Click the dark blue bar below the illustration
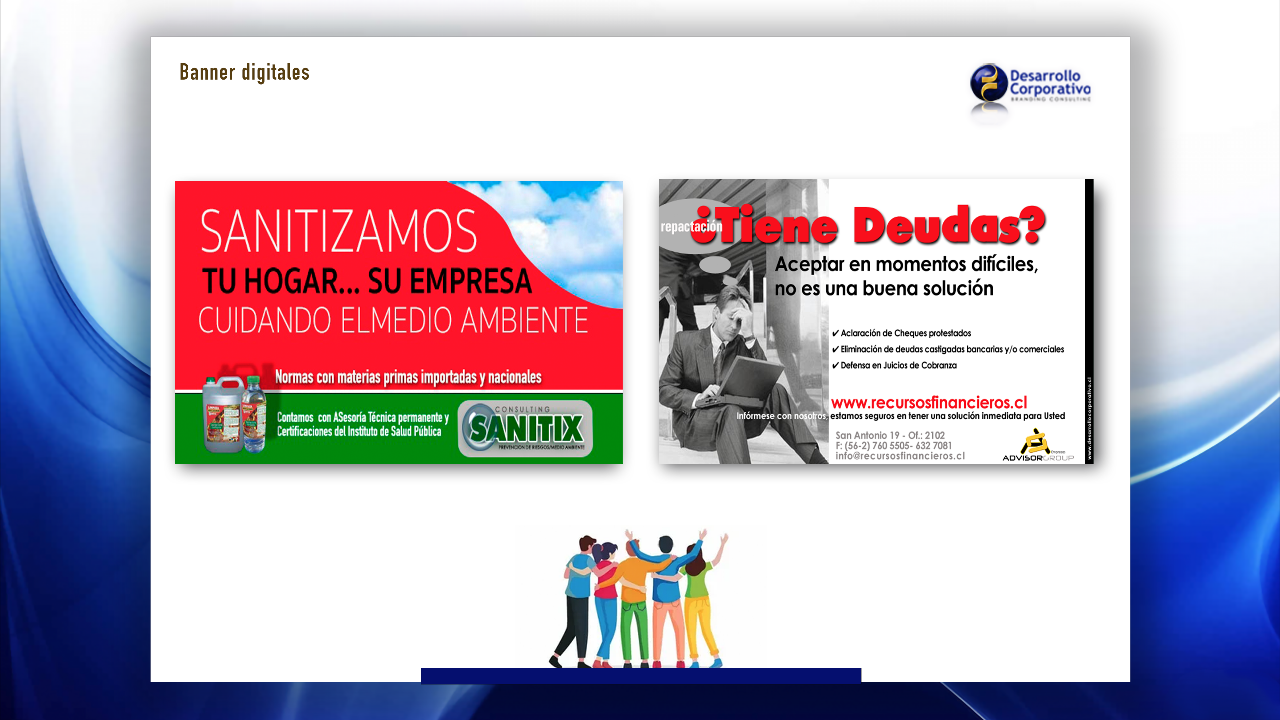 click(x=641, y=675)
